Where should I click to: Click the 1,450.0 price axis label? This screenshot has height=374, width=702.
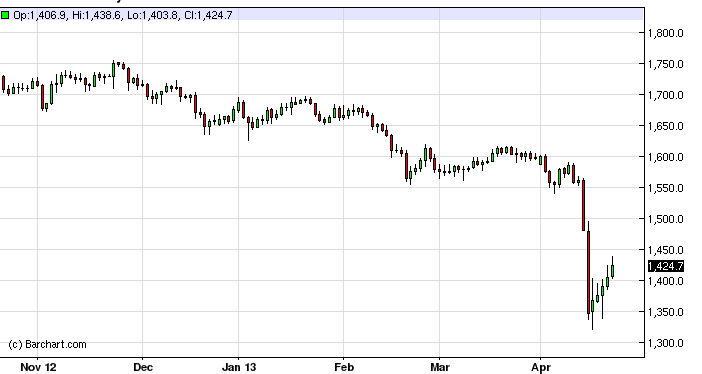(666, 250)
